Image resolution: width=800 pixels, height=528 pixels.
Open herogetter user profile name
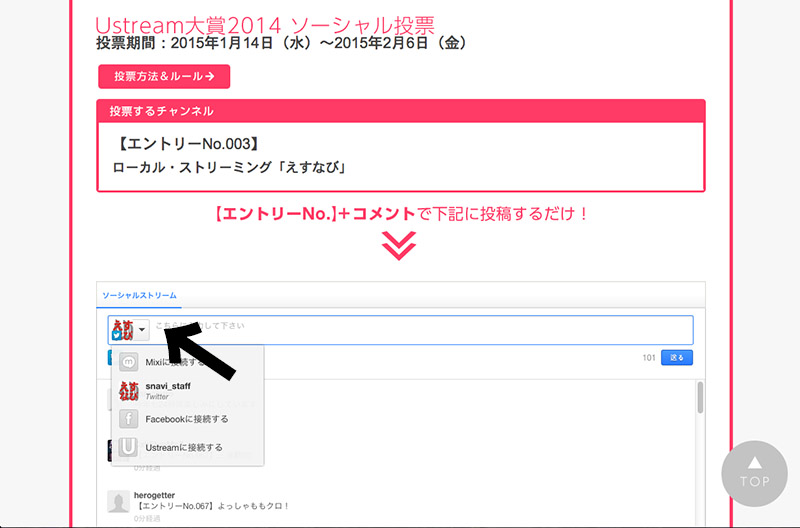pyautogui.click(x=154, y=495)
